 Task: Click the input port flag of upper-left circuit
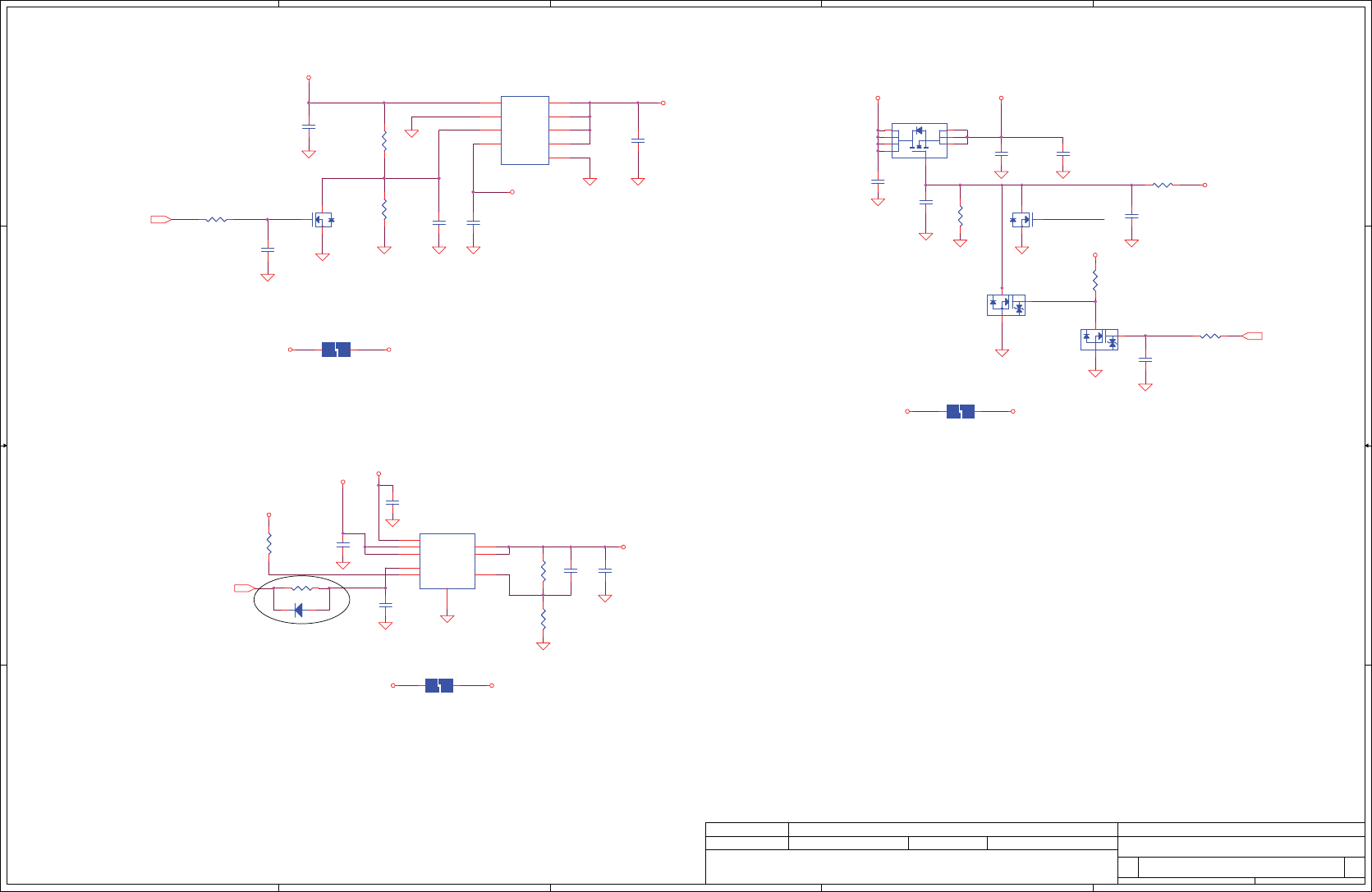tap(161, 219)
